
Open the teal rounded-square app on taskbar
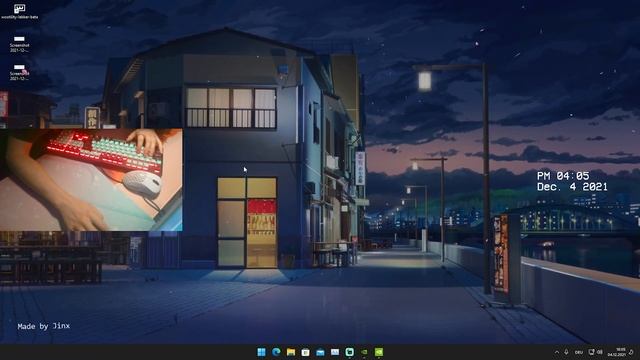click(349, 352)
